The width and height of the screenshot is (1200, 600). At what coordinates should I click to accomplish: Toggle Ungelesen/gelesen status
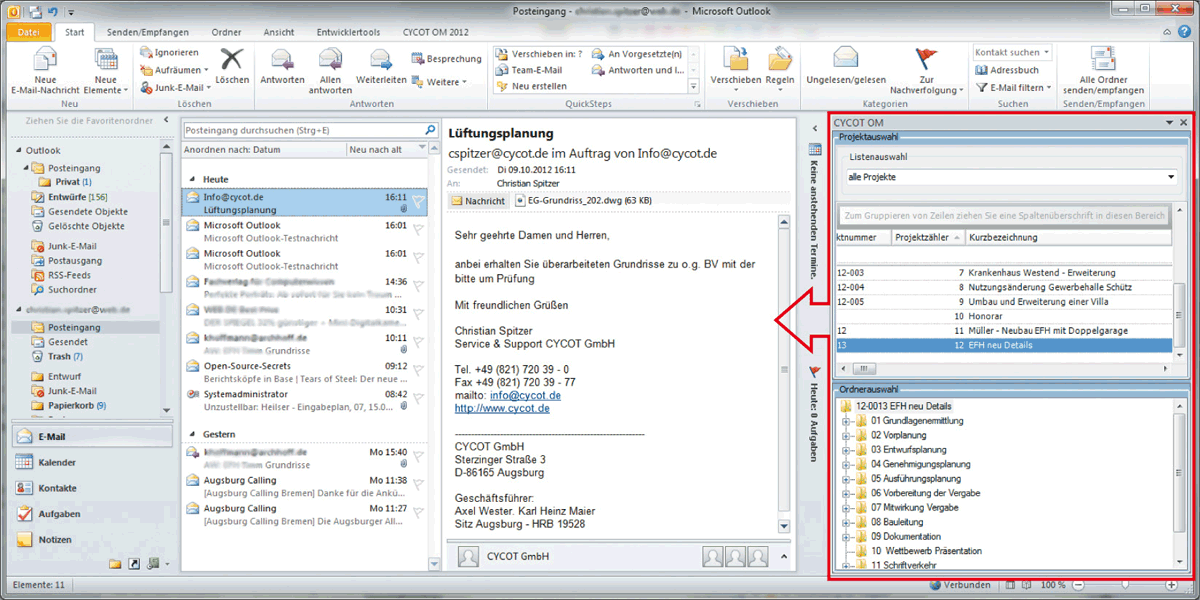[x=845, y=66]
